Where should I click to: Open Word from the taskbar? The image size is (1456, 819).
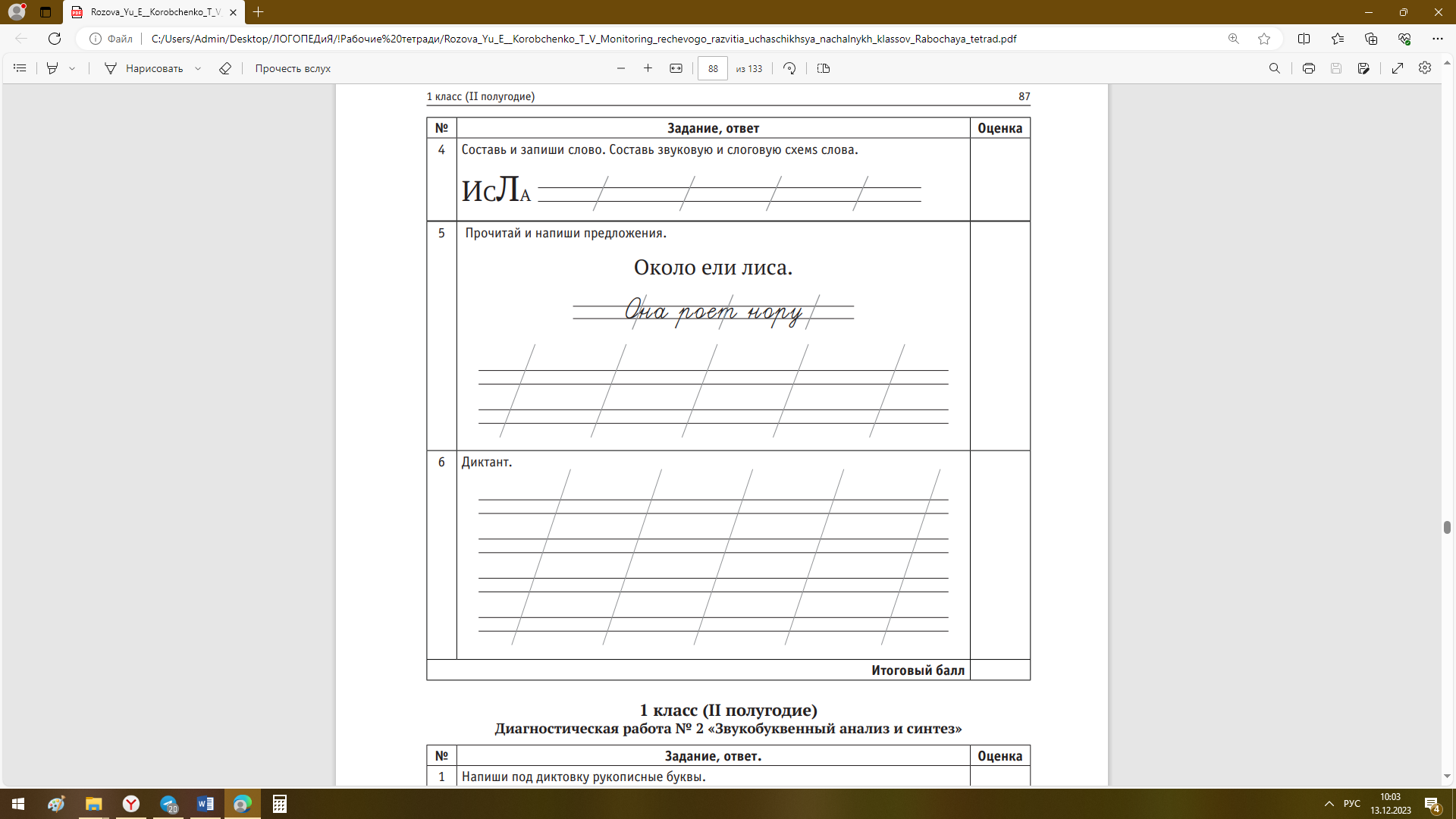click(x=205, y=804)
